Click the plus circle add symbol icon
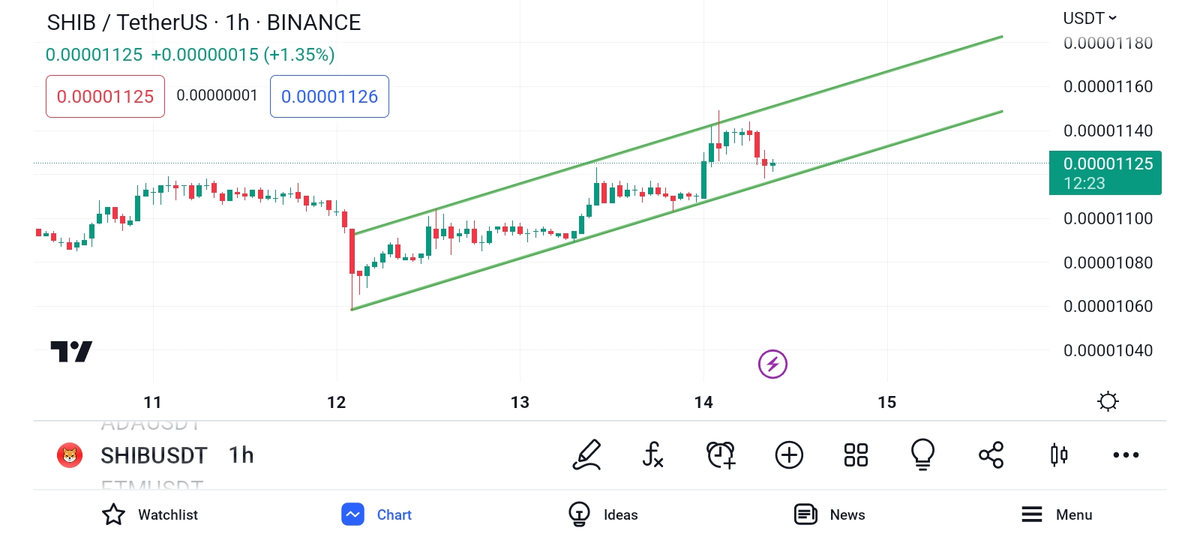The image size is (1200, 540). pyautogui.click(x=789, y=455)
